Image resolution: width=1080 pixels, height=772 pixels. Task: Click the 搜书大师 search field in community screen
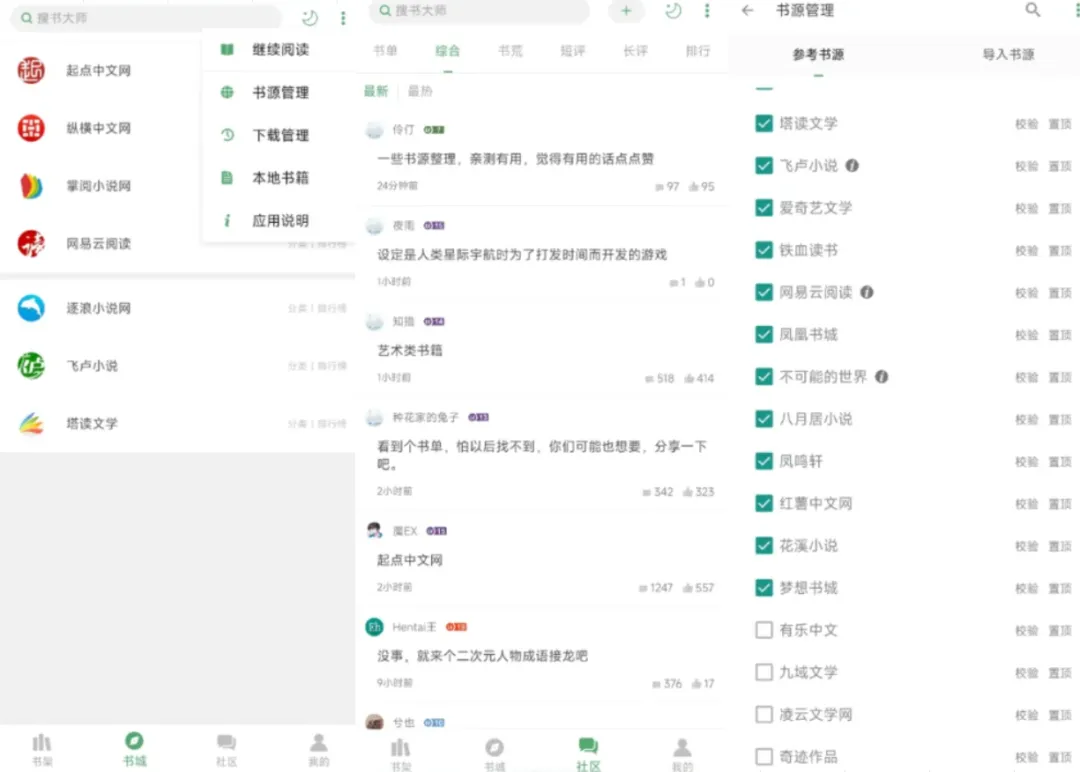(479, 10)
